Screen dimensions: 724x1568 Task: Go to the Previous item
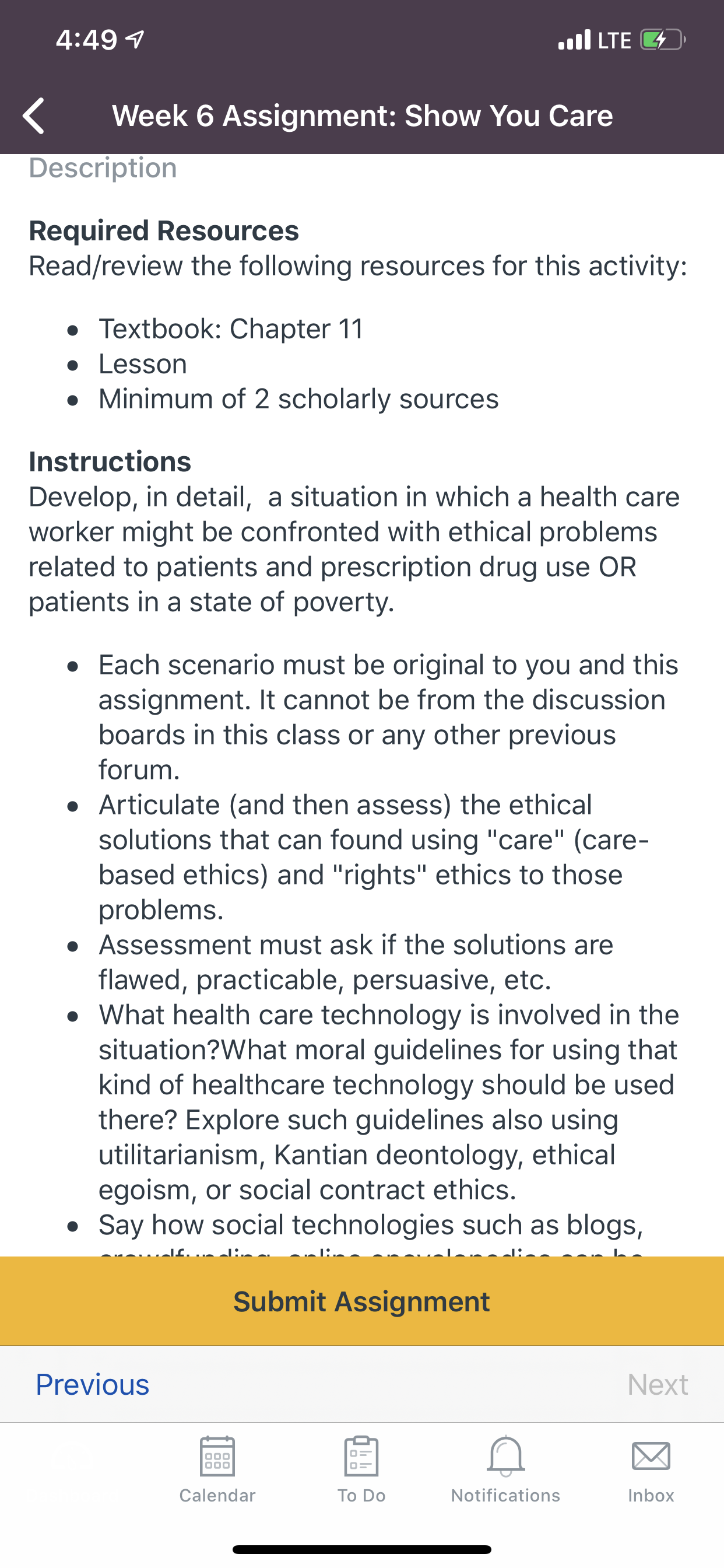click(93, 1384)
